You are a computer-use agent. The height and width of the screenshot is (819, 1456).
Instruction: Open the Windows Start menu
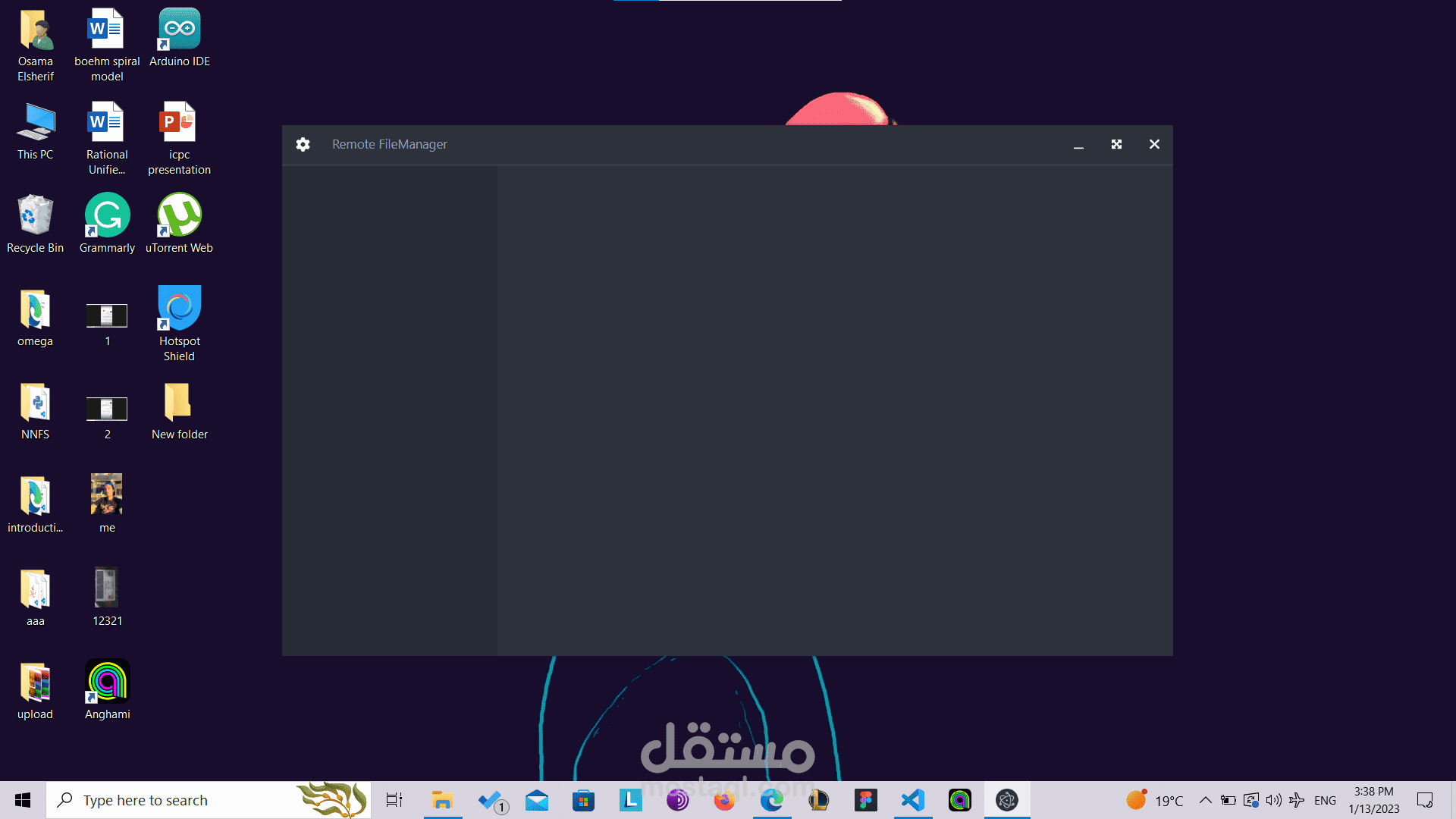tap(23, 800)
